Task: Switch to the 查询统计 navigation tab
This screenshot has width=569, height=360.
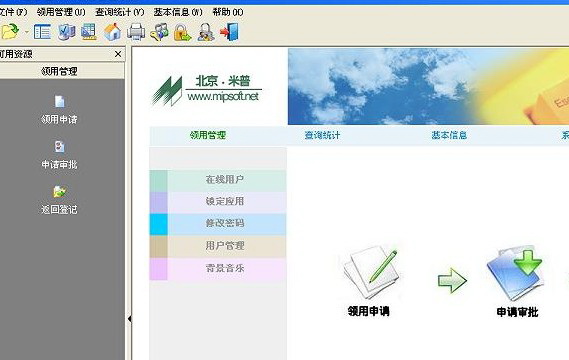Action: (x=322, y=135)
